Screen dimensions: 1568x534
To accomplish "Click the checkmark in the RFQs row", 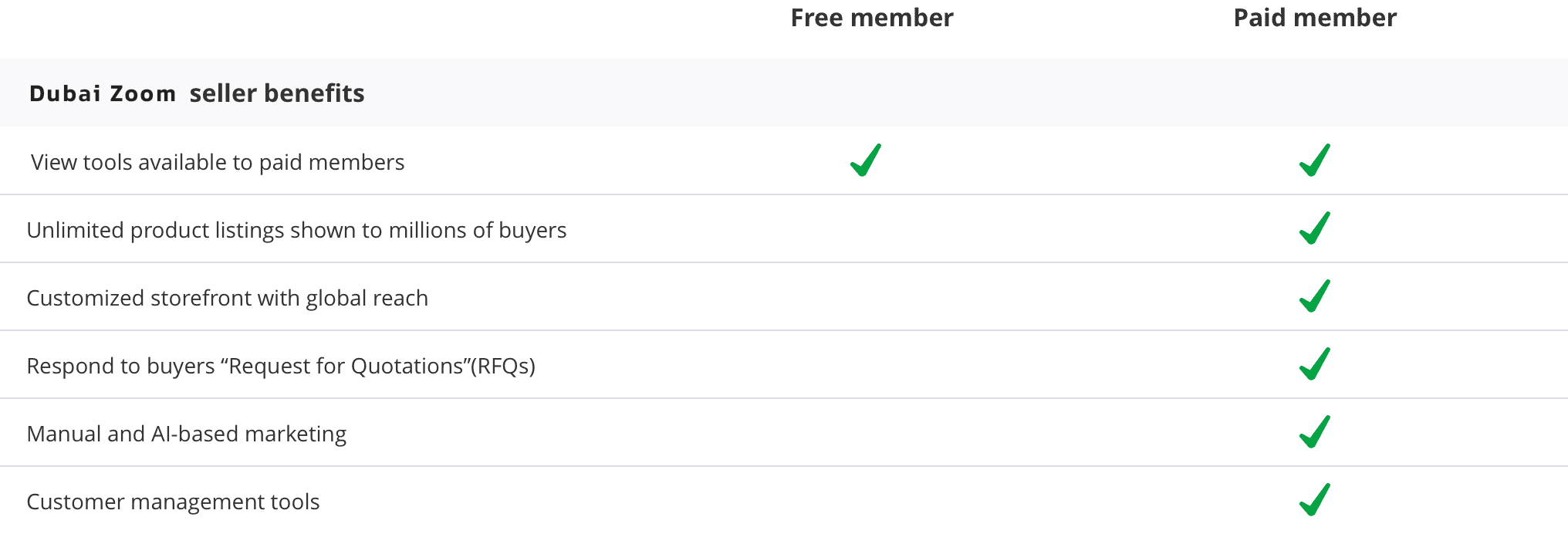I will (1315, 364).
